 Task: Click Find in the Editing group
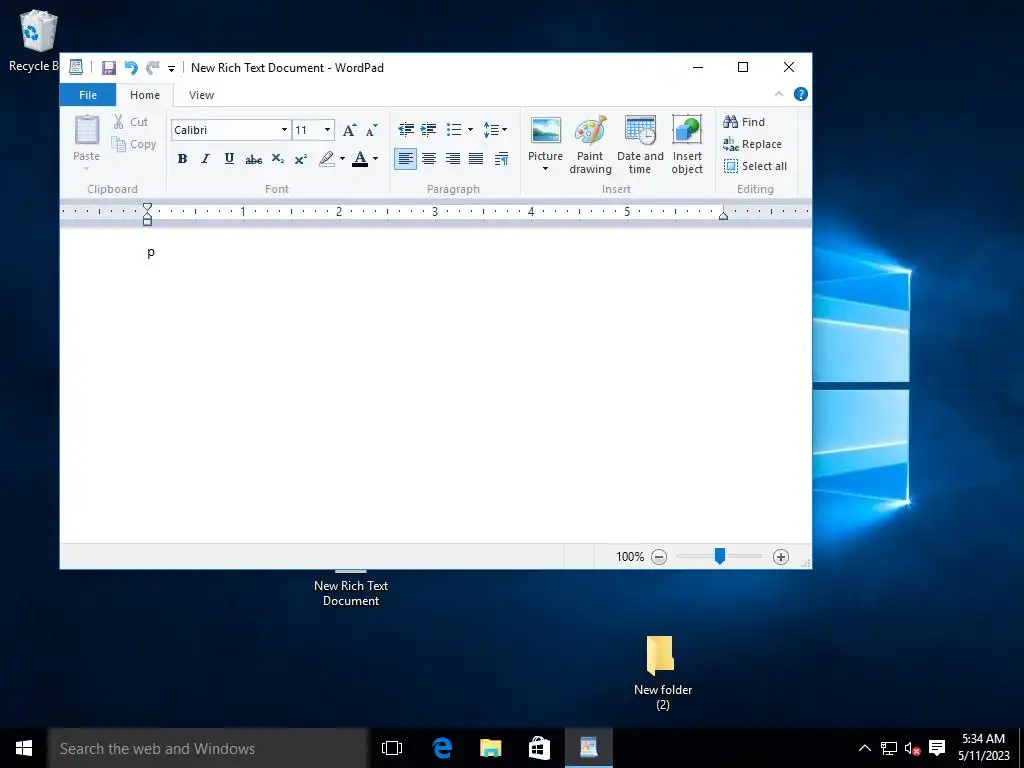click(x=744, y=122)
